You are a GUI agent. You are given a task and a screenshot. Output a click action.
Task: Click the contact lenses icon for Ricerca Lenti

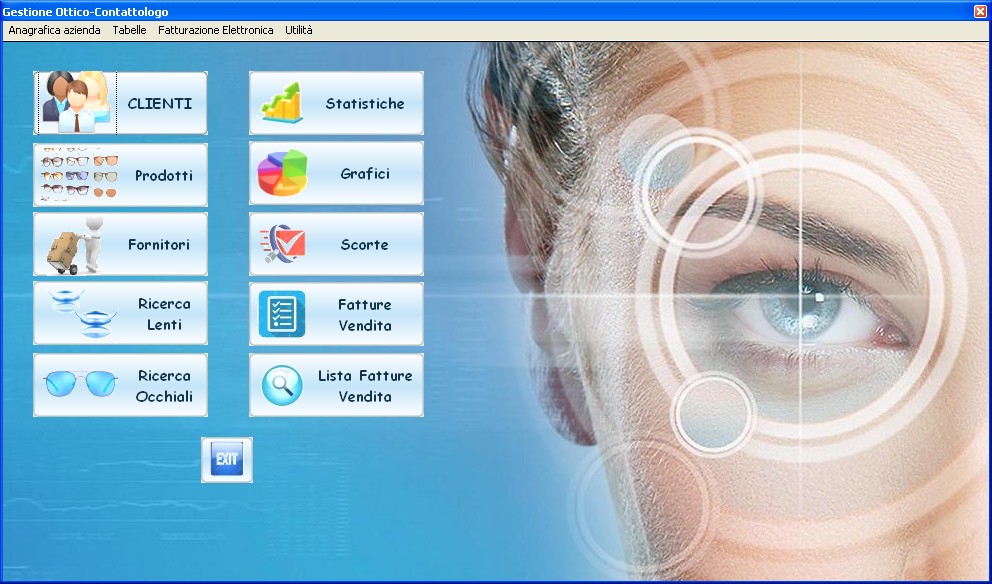(x=80, y=314)
